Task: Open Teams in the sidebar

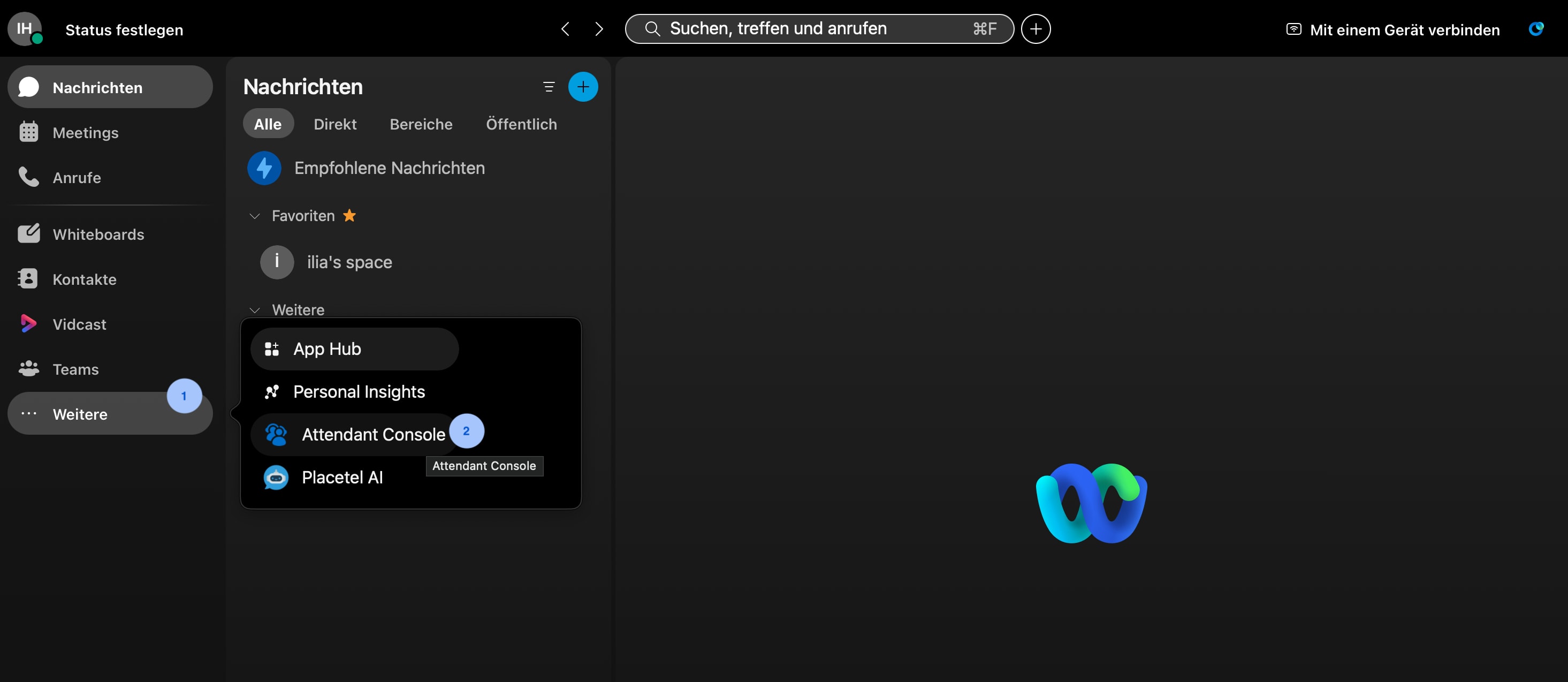Action: click(75, 369)
